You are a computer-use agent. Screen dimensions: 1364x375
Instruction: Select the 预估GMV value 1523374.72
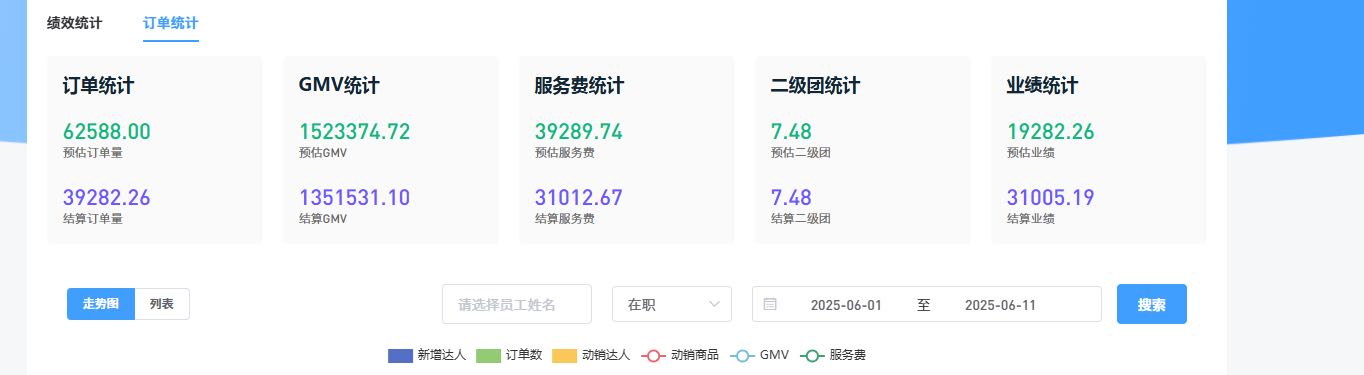tap(354, 132)
